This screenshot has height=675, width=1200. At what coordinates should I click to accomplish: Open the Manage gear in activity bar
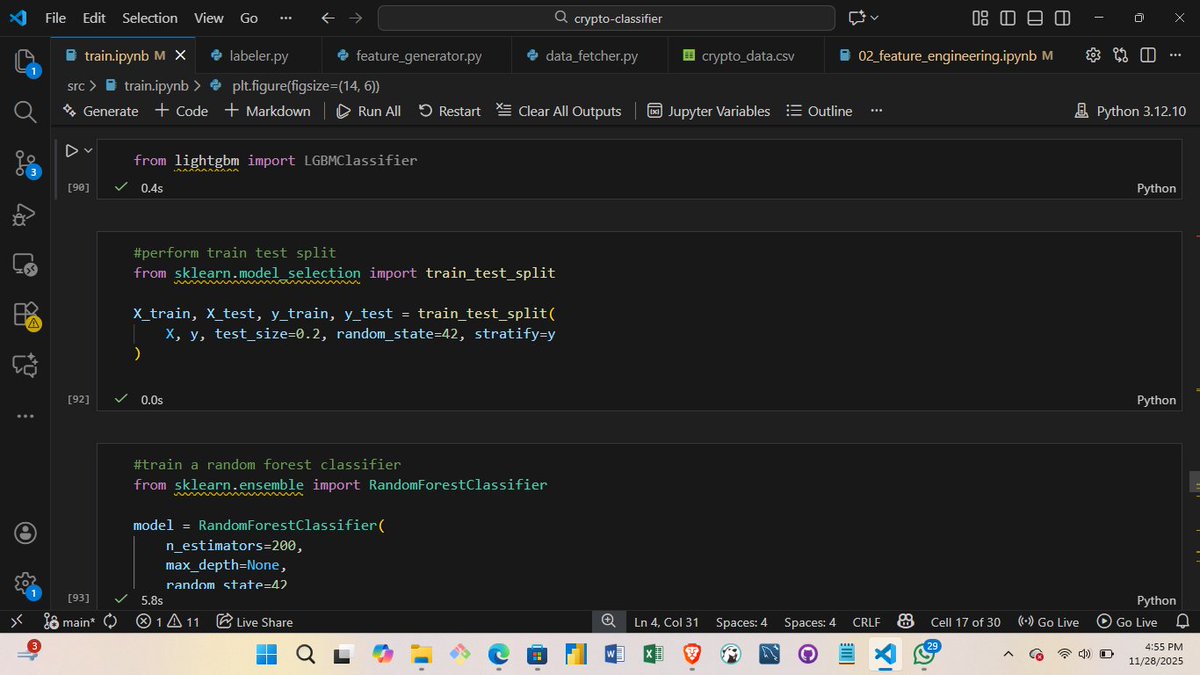coord(26,584)
